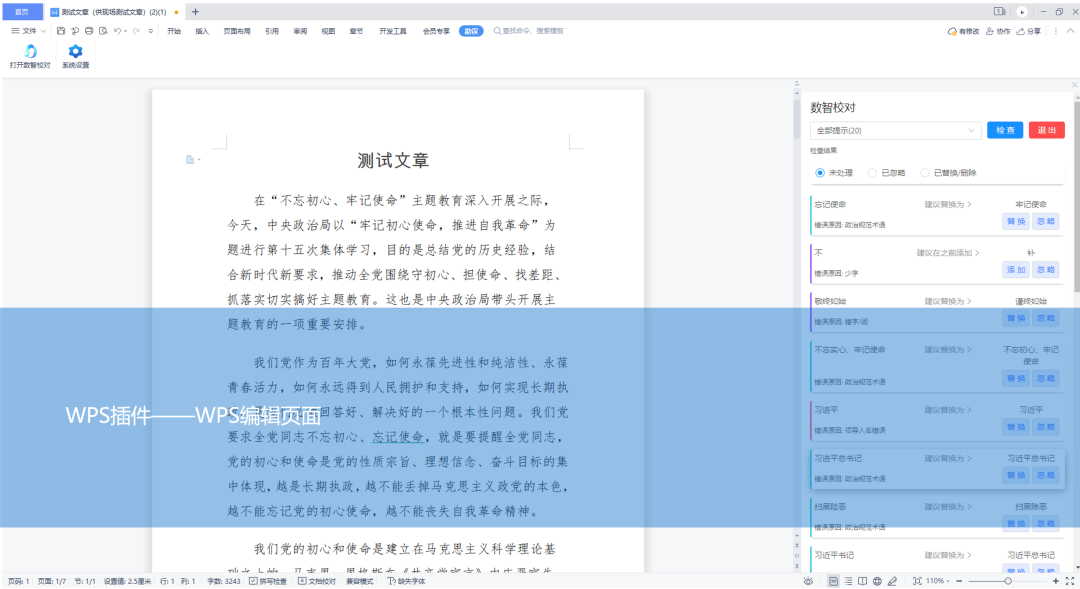Switch to page view layout
The width and height of the screenshot is (1080, 589).
pyautogui.click(x=833, y=581)
